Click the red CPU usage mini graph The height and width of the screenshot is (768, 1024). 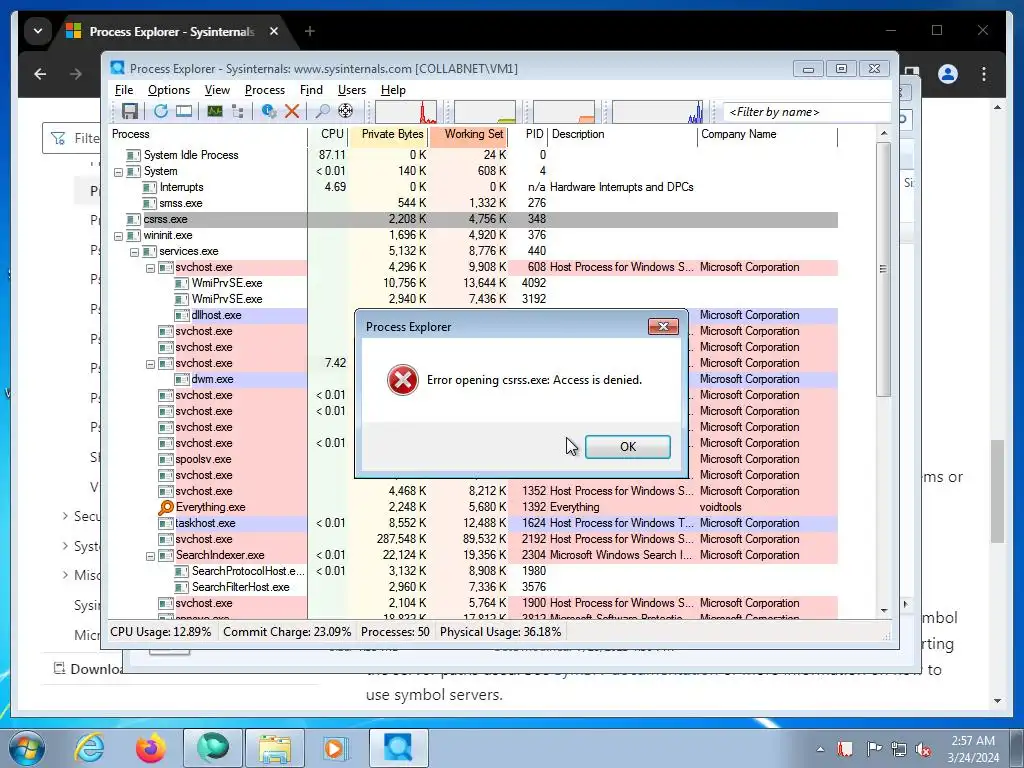click(x=406, y=112)
